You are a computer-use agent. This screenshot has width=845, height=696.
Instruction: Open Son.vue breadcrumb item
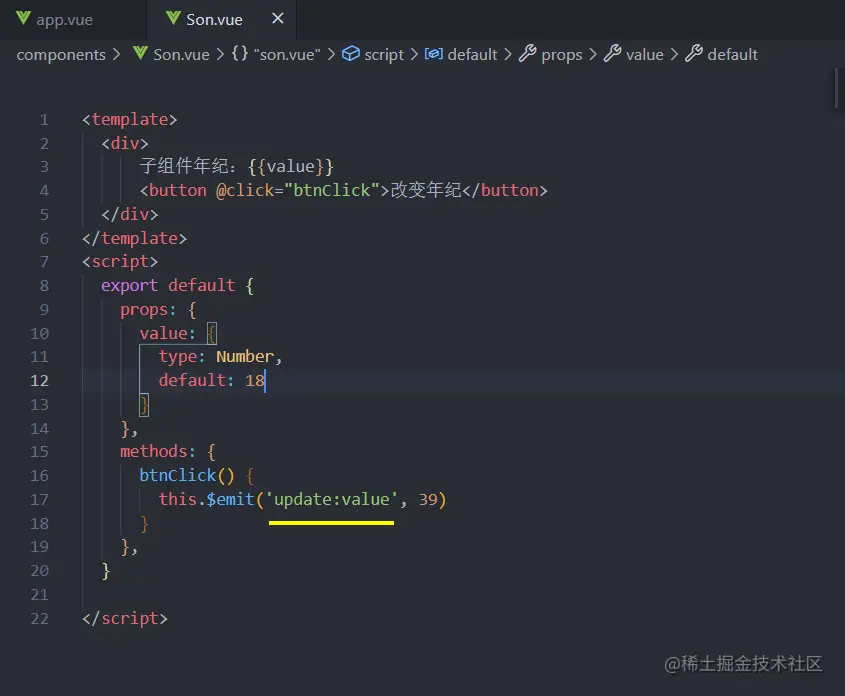point(181,54)
